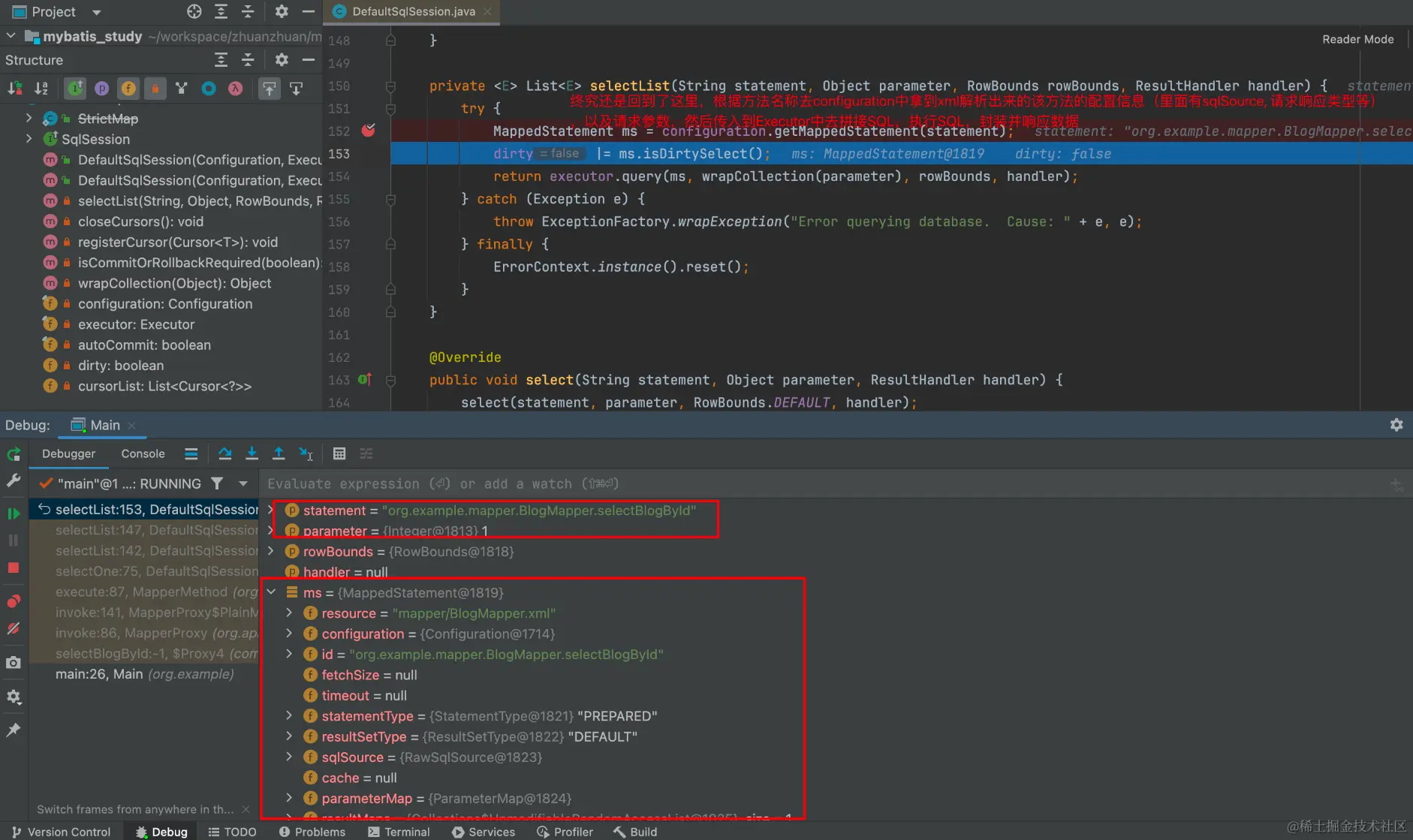Click the camera thread dump icon
This screenshot has height=840, width=1413.
pyautogui.click(x=14, y=663)
